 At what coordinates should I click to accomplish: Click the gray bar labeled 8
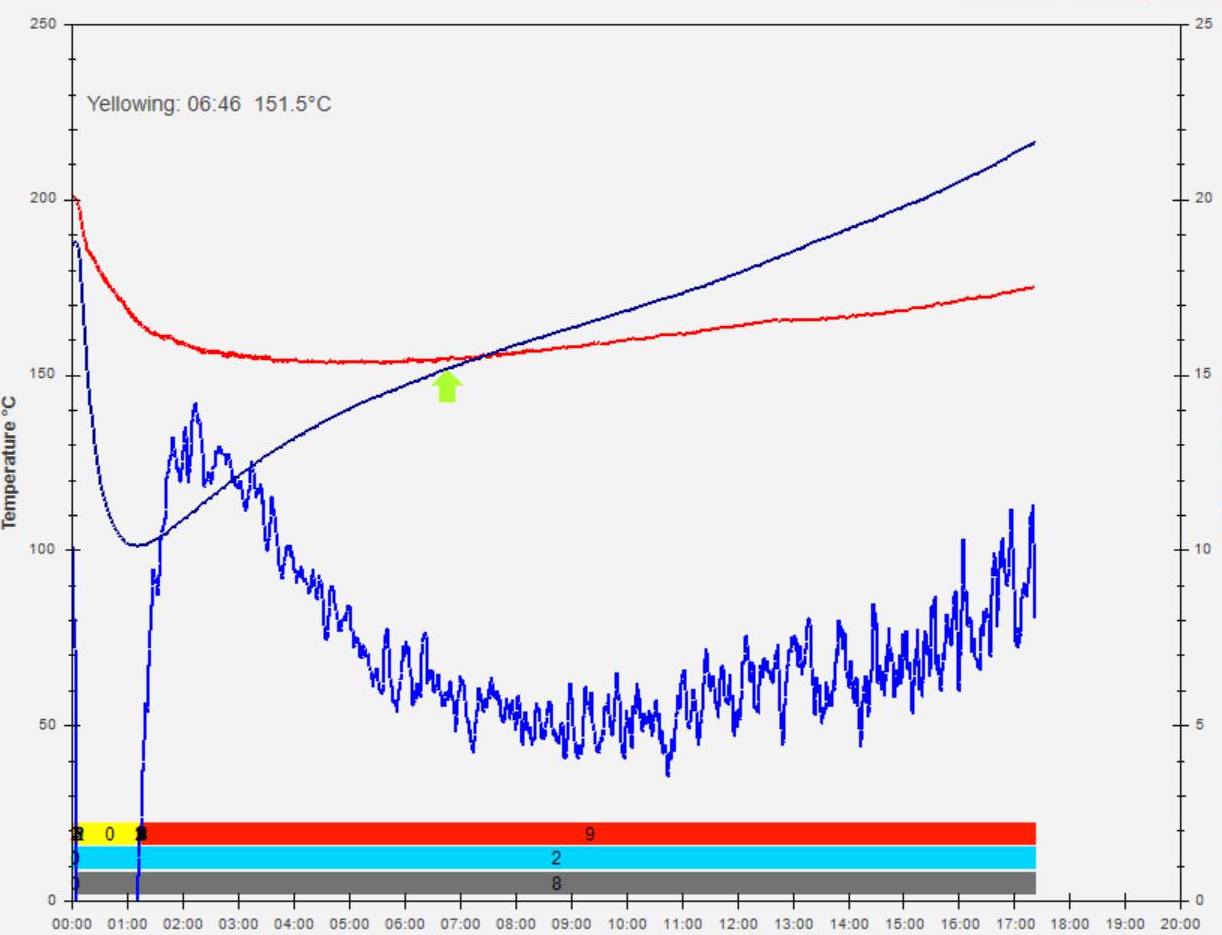point(556,883)
